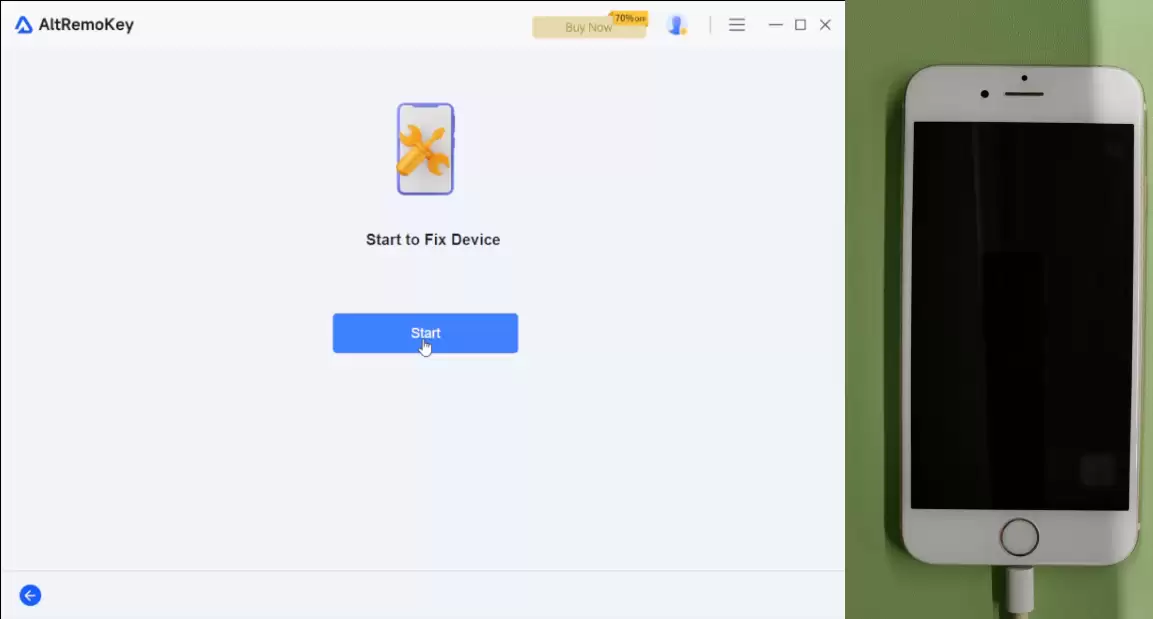The image size is (1153, 619).
Task: Click the phone with wrench repair illustration
Action: coord(425,149)
